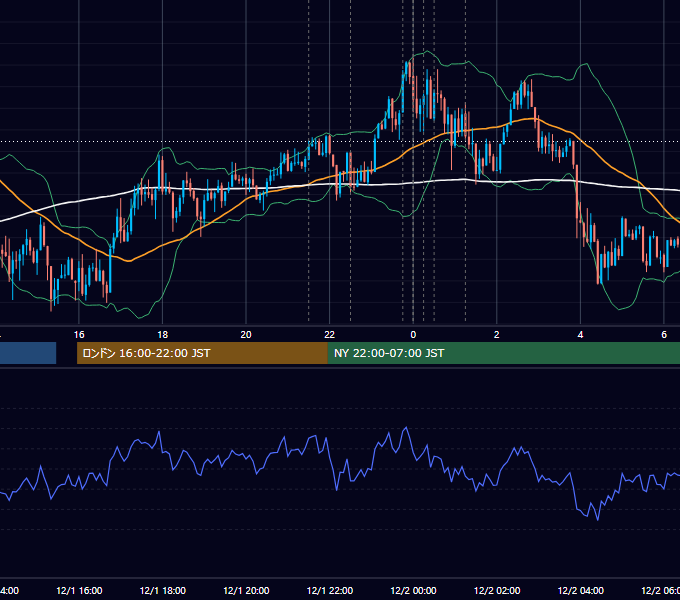Click the 12/2 04:00 label on lower axis

pos(581,590)
